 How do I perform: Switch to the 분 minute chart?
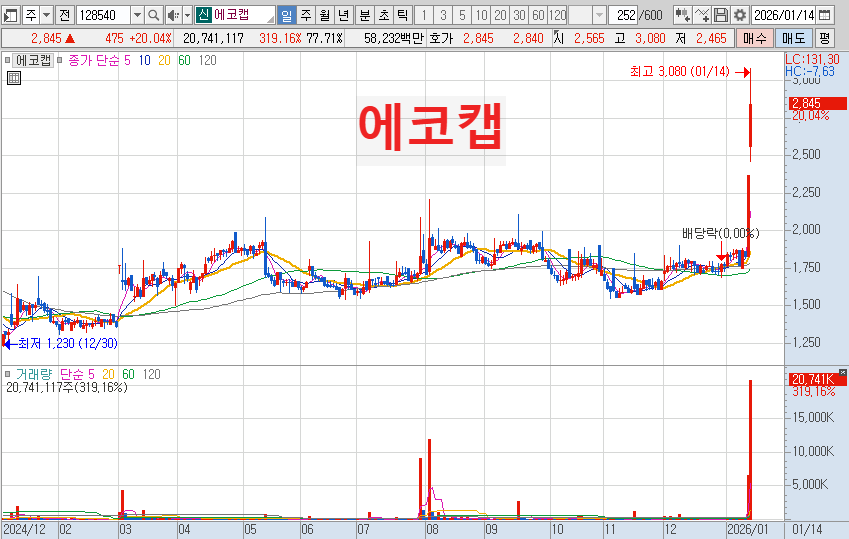pos(365,15)
